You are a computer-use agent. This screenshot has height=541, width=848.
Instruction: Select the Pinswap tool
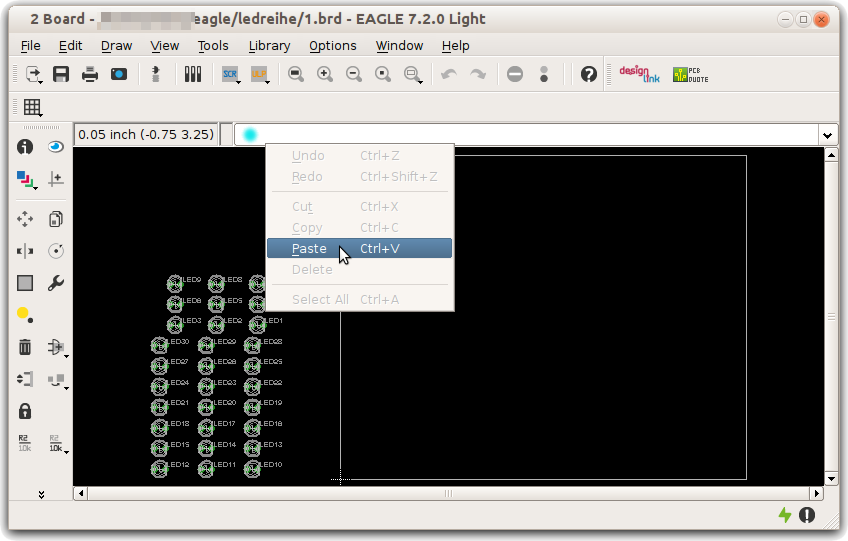[25, 379]
